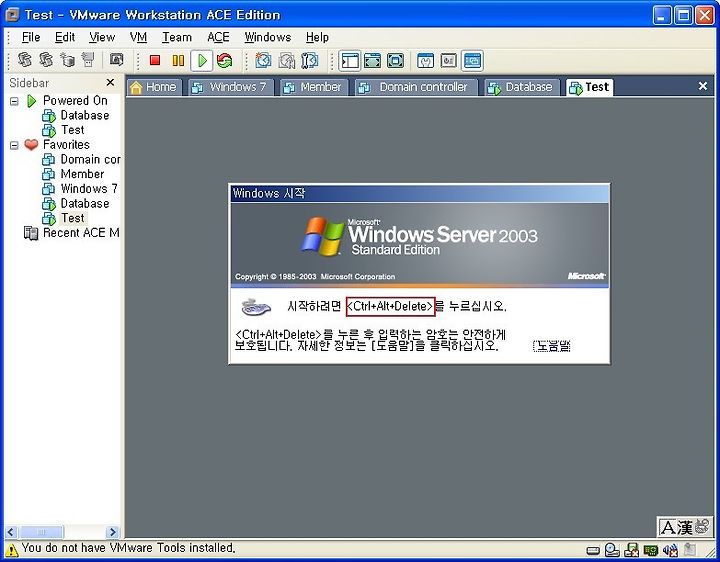720x562 pixels.
Task: Click the third package-shaped toolbar icon
Action: [x=68, y=60]
